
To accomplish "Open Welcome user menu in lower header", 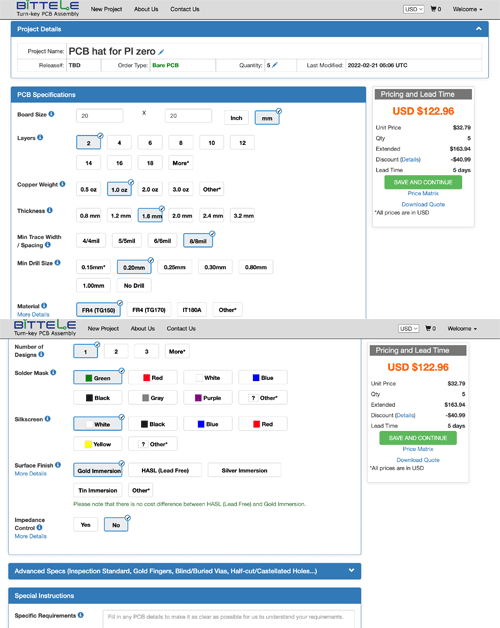I will click(x=462, y=328).
